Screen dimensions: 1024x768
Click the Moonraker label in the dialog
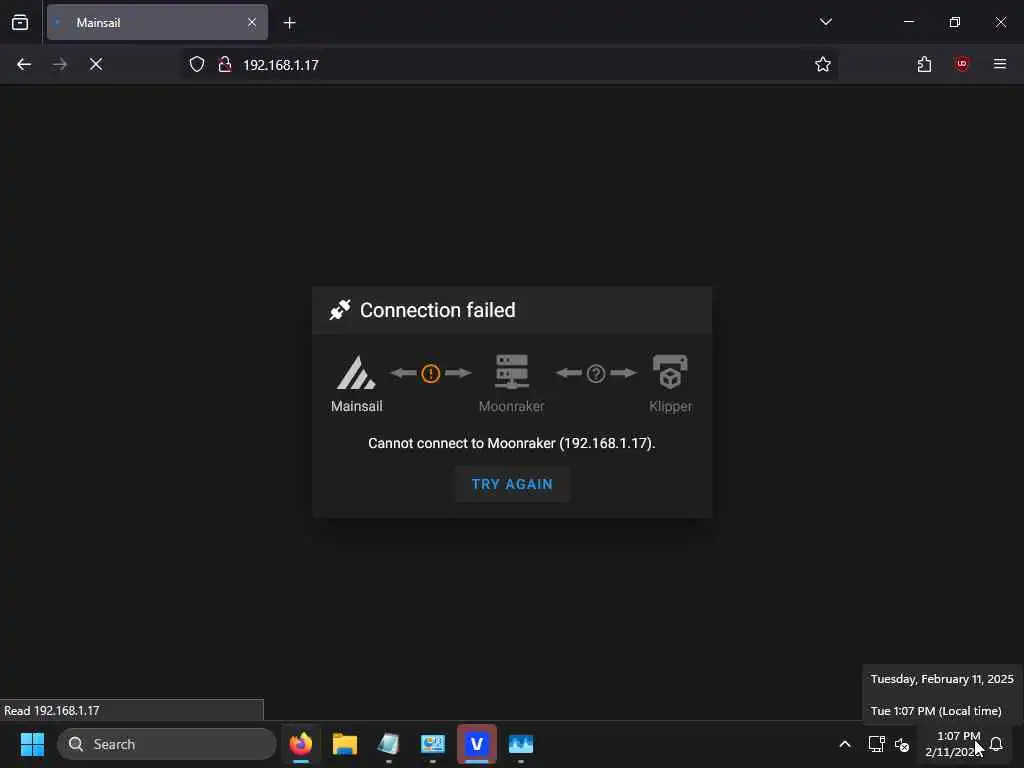[x=511, y=406]
